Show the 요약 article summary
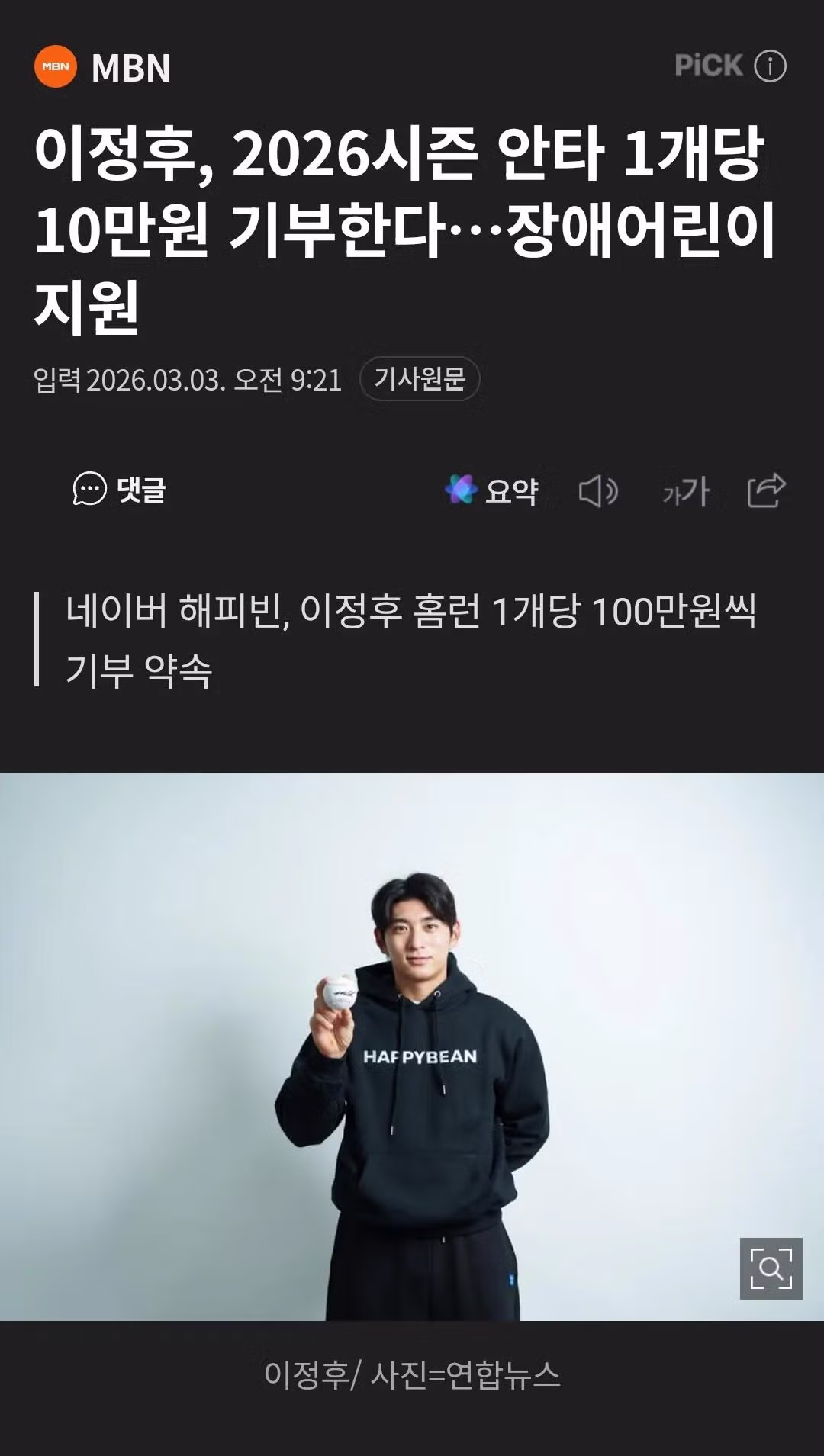This screenshot has width=824, height=1456. click(512, 491)
